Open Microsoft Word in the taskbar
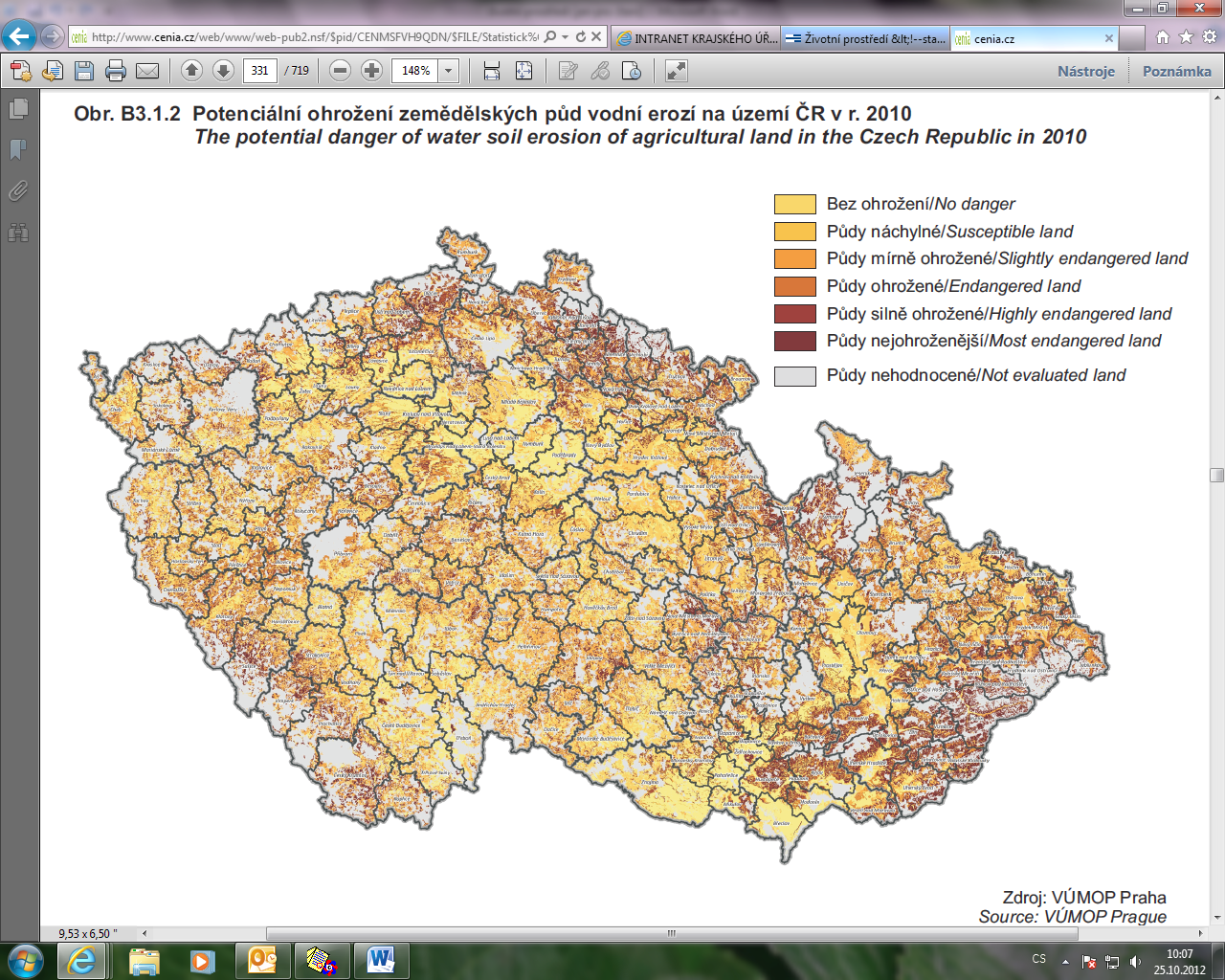 coord(380,961)
